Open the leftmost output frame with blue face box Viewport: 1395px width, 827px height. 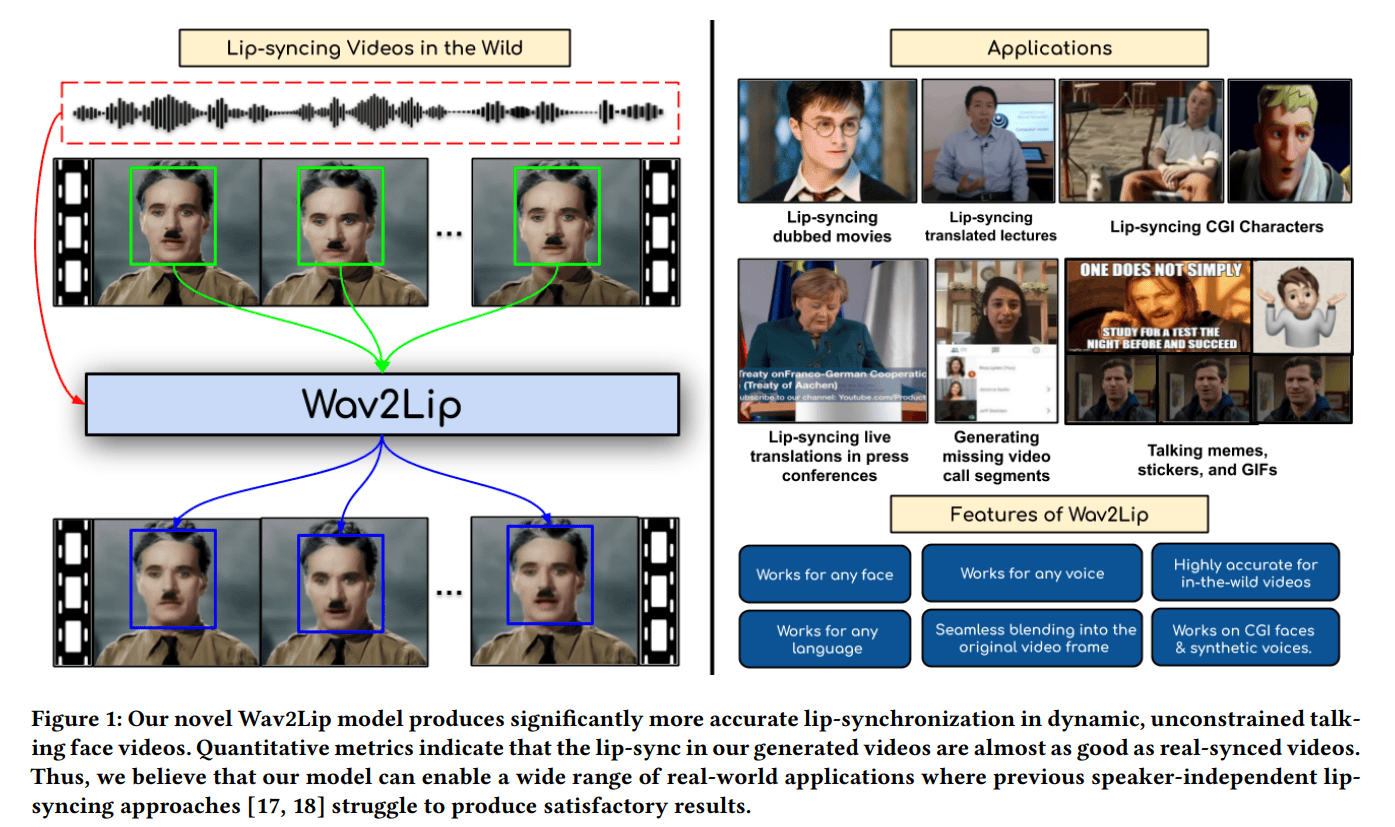pyautogui.click(x=176, y=592)
